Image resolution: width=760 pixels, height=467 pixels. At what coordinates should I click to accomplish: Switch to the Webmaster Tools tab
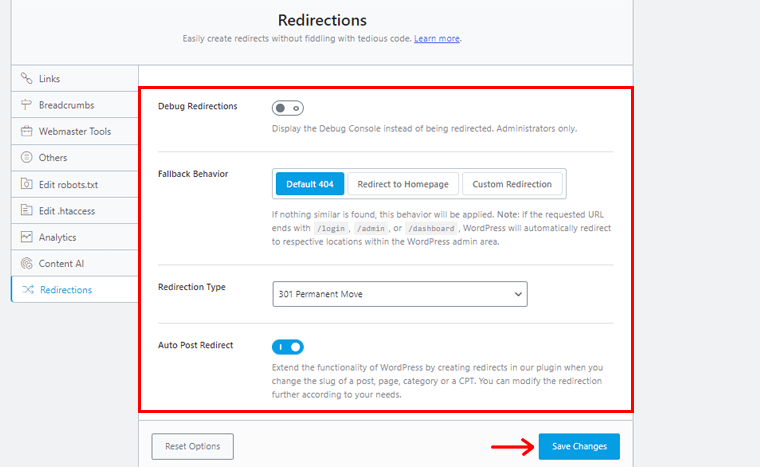(x=75, y=131)
